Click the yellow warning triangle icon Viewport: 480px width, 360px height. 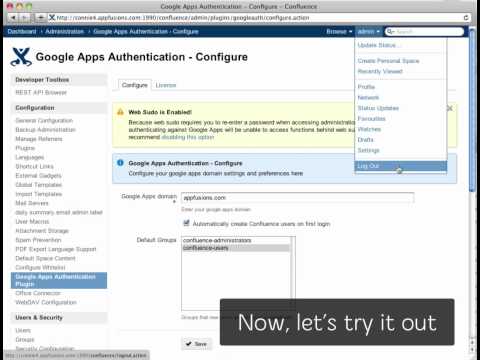point(120,112)
